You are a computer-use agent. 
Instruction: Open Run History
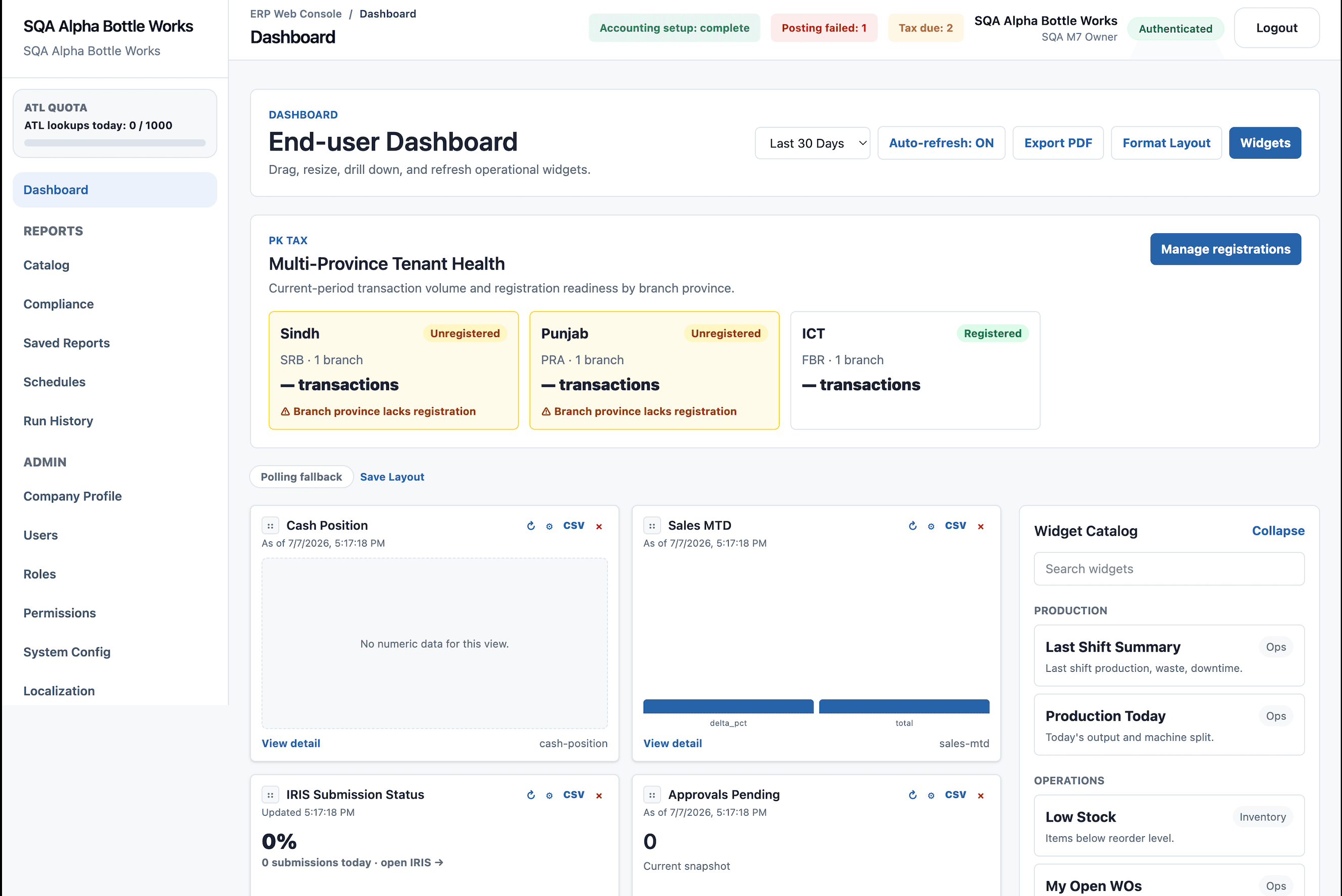point(58,421)
